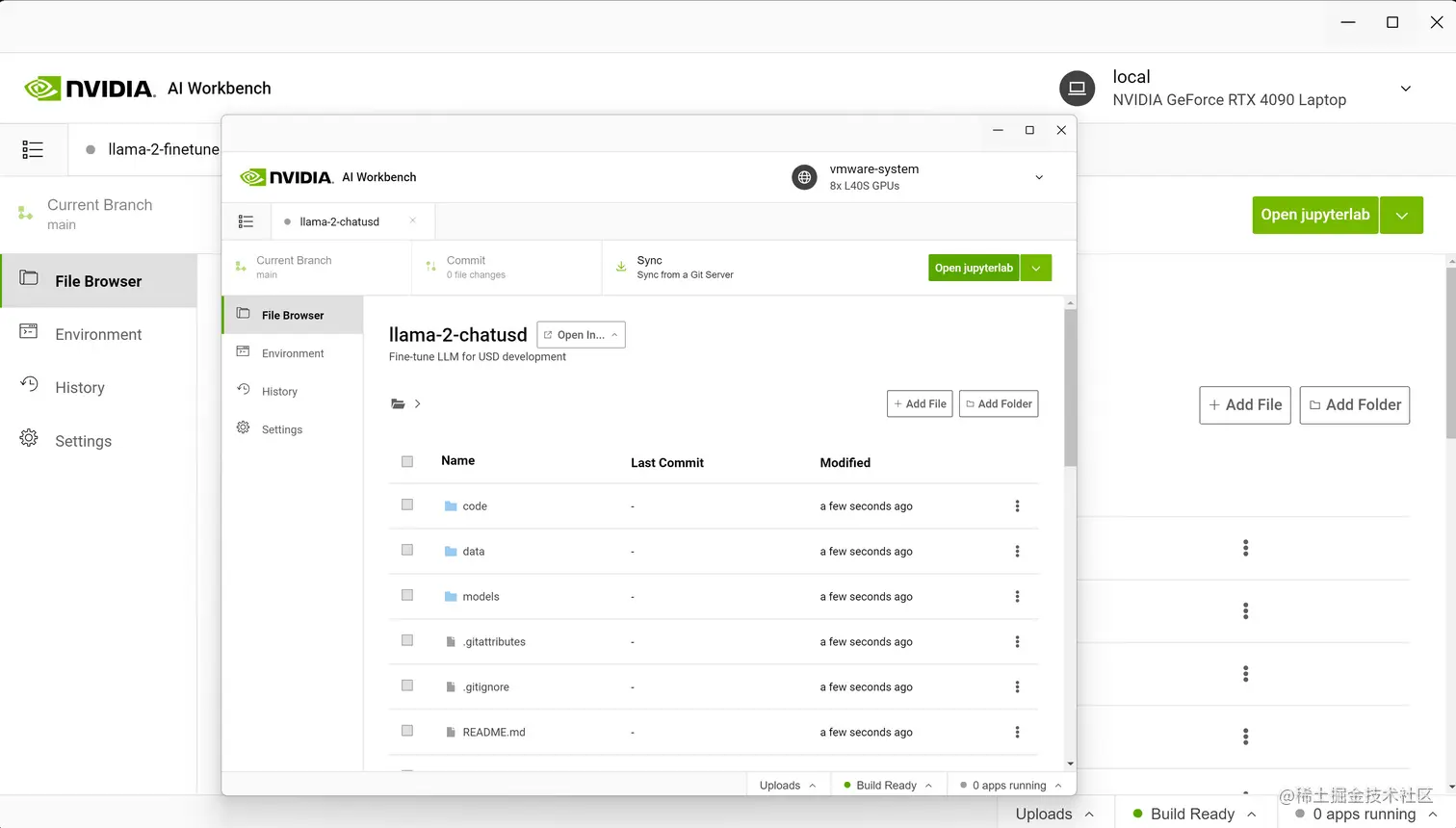Screen dimensions: 1456x828
Task: Select the File Browser panel icon
Action: tap(243, 314)
